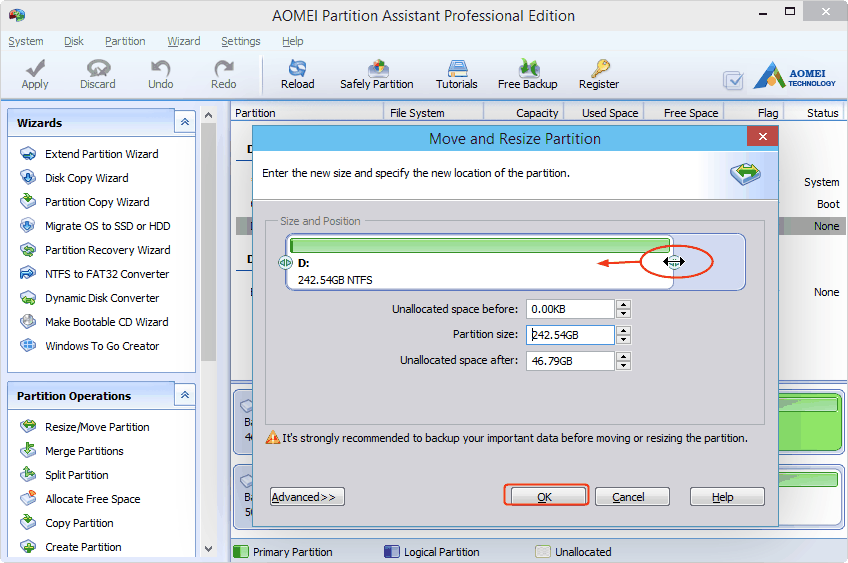This screenshot has width=848, height=563.
Task: Collapse the Wizards panel
Action: click(x=185, y=122)
